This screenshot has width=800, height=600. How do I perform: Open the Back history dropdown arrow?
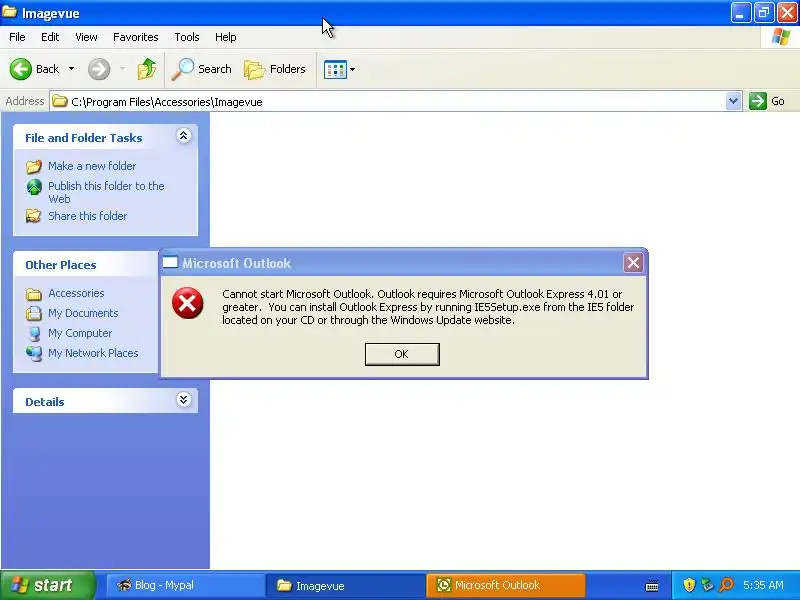[x=71, y=69]
